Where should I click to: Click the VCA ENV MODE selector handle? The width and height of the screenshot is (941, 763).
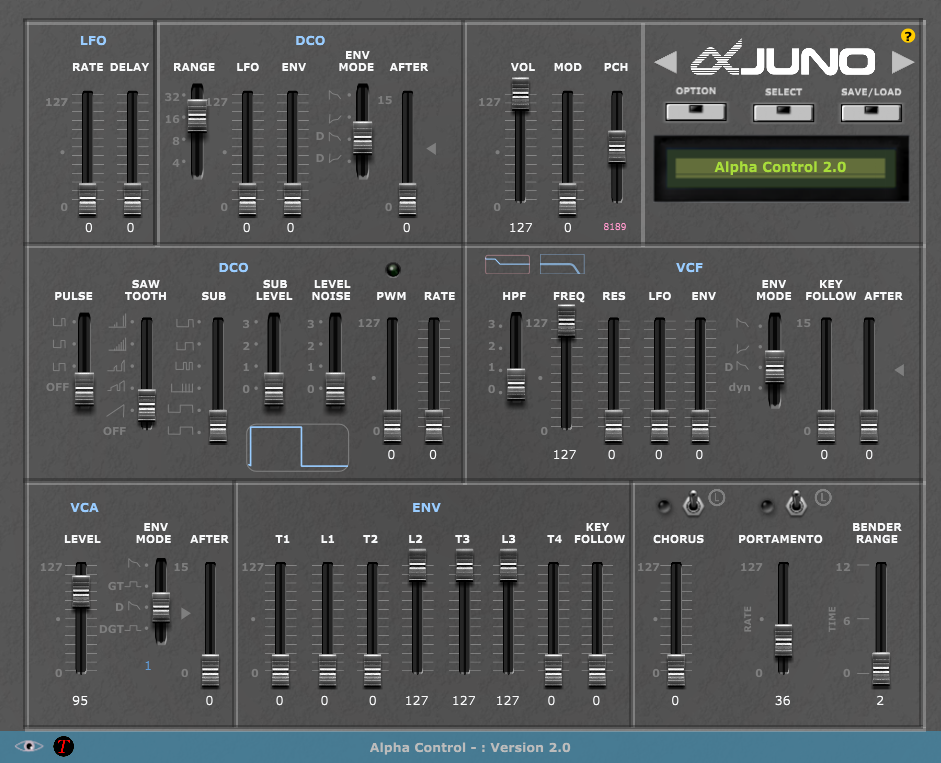point(161,609)
